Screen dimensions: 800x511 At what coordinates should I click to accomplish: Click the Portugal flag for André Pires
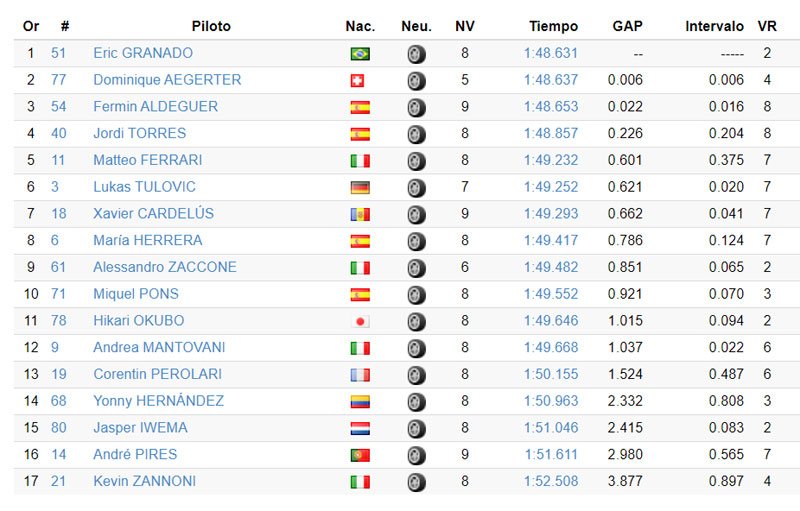tap(359, 455)
